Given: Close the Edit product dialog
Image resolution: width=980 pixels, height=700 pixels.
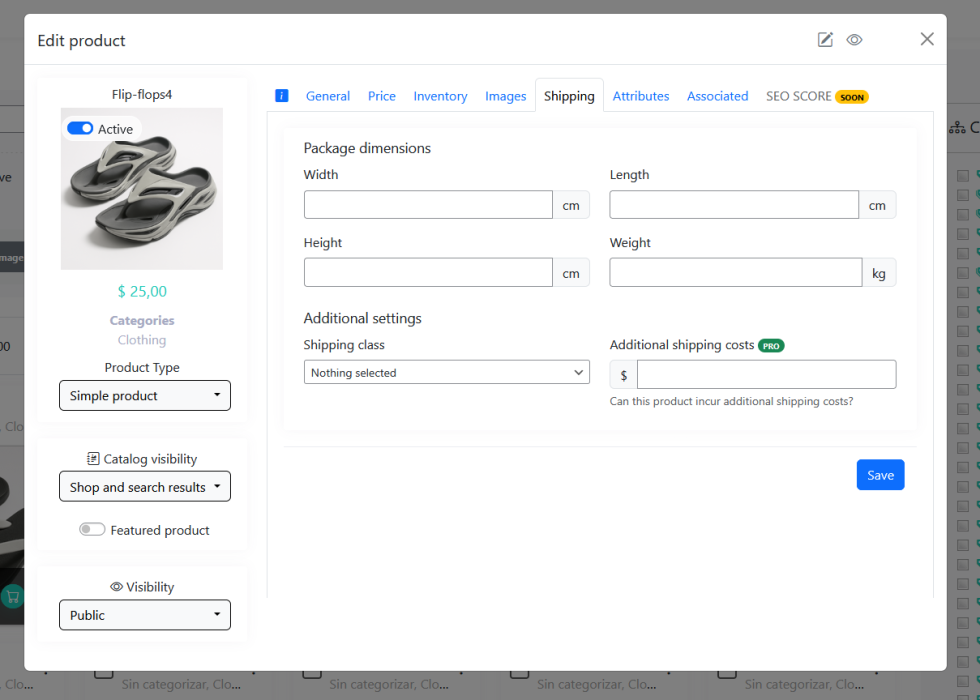Looking at the screenshot, I should [x=927, y=39].
